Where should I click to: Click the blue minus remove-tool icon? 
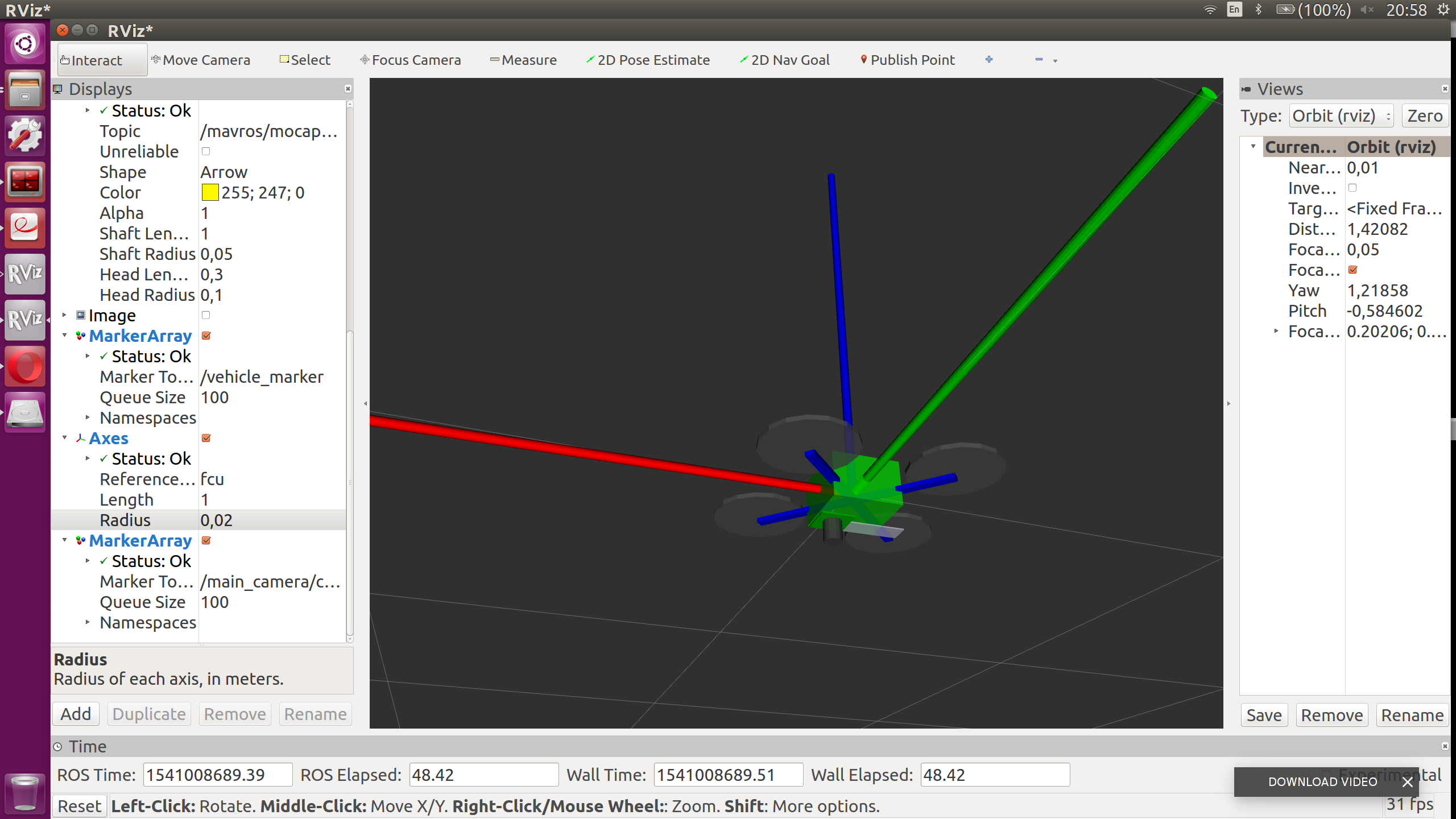tap(1039, 59)
